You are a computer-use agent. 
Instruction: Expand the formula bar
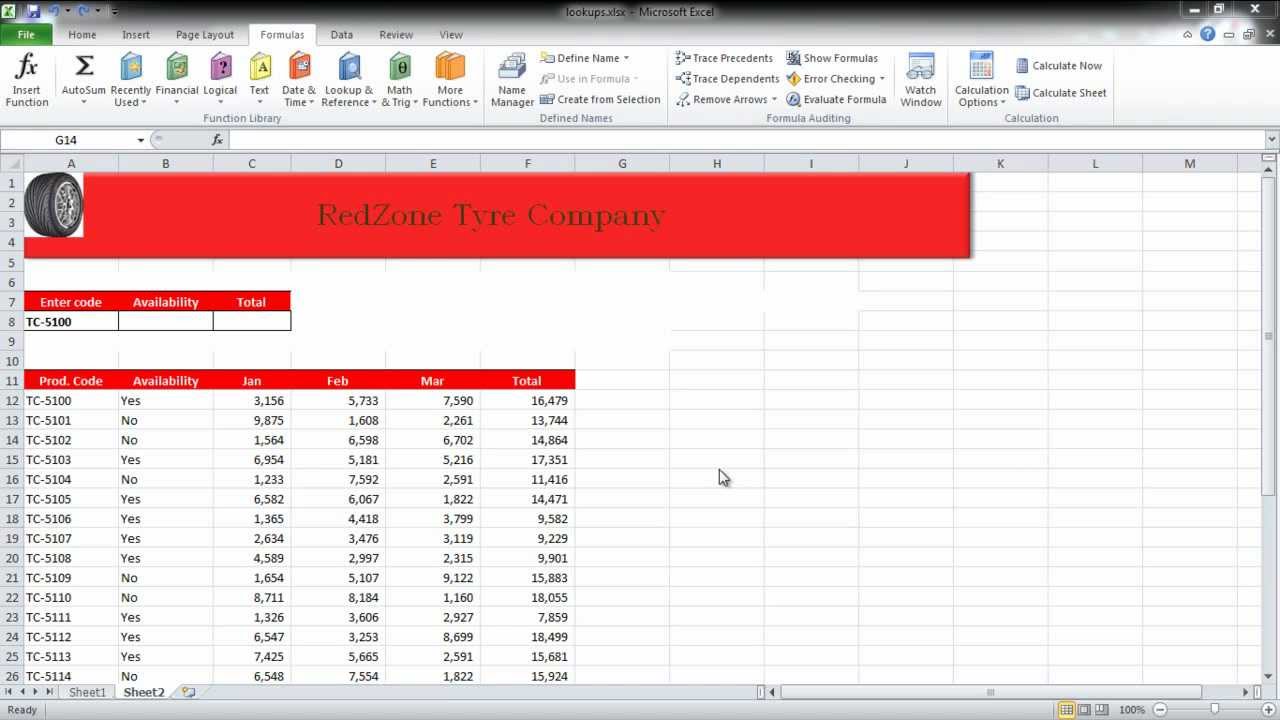click(1271, 140)
